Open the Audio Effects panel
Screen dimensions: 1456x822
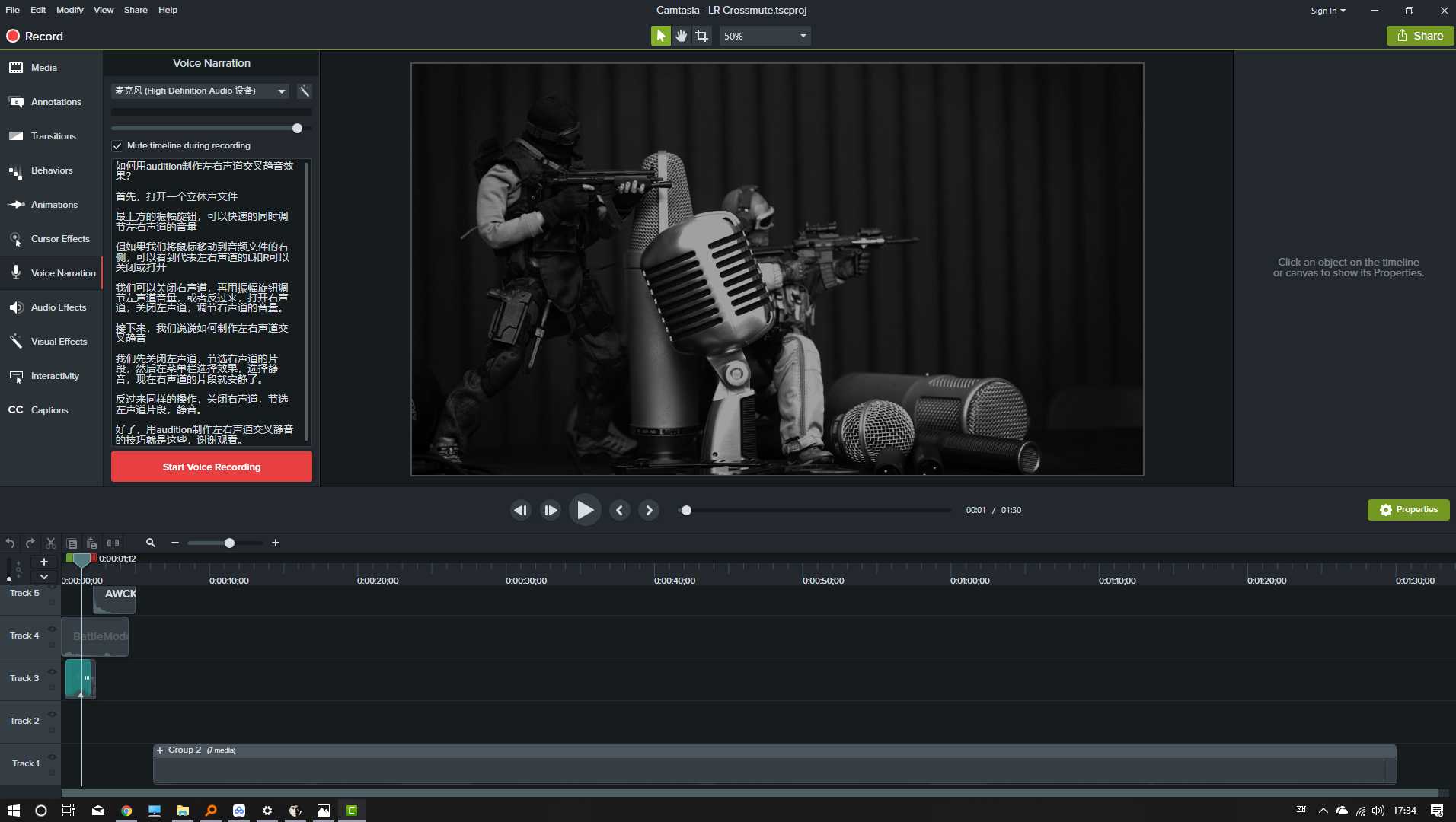point(51,307)
